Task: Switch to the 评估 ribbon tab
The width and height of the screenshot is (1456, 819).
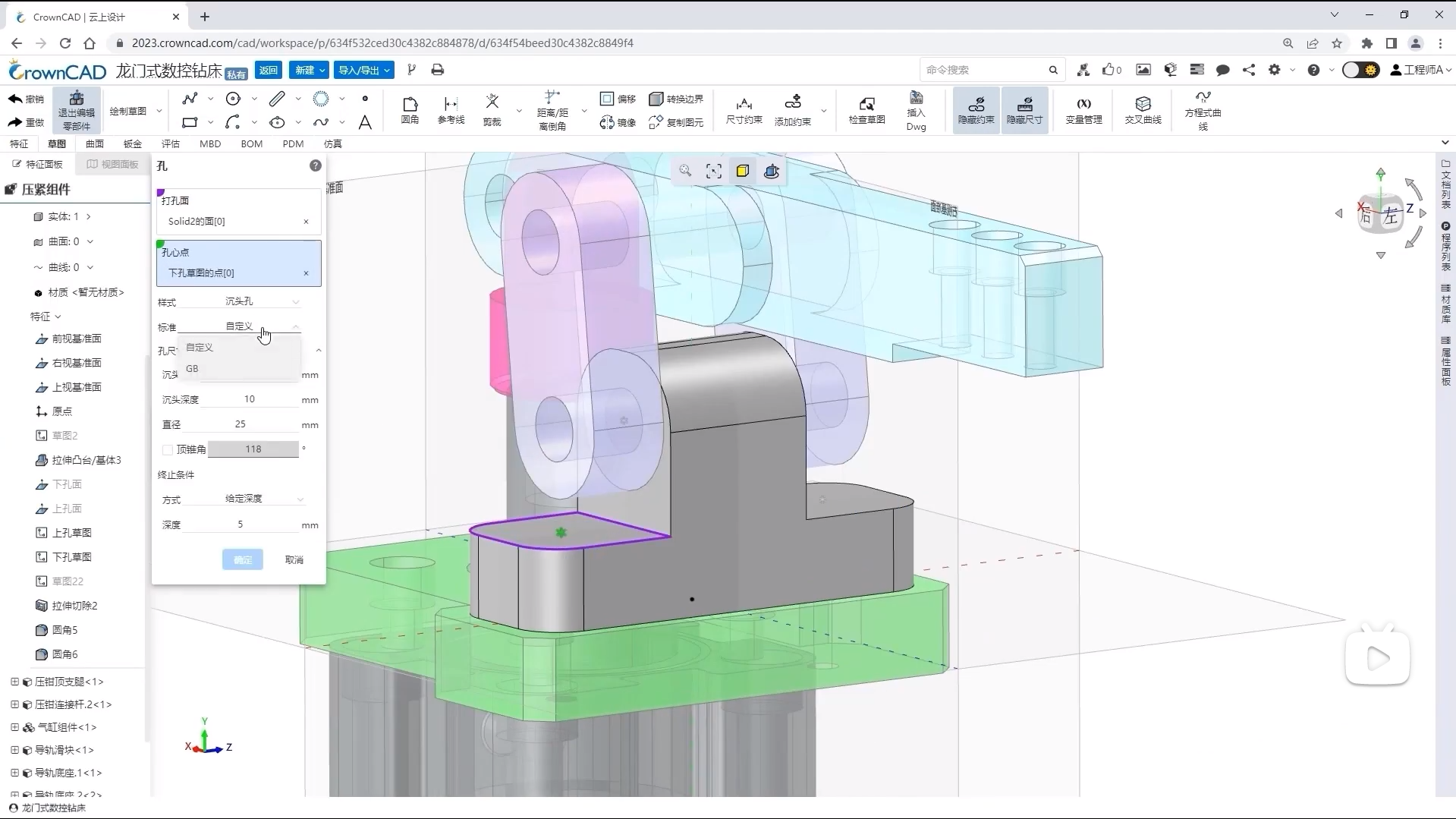Action: click(171, 143)
